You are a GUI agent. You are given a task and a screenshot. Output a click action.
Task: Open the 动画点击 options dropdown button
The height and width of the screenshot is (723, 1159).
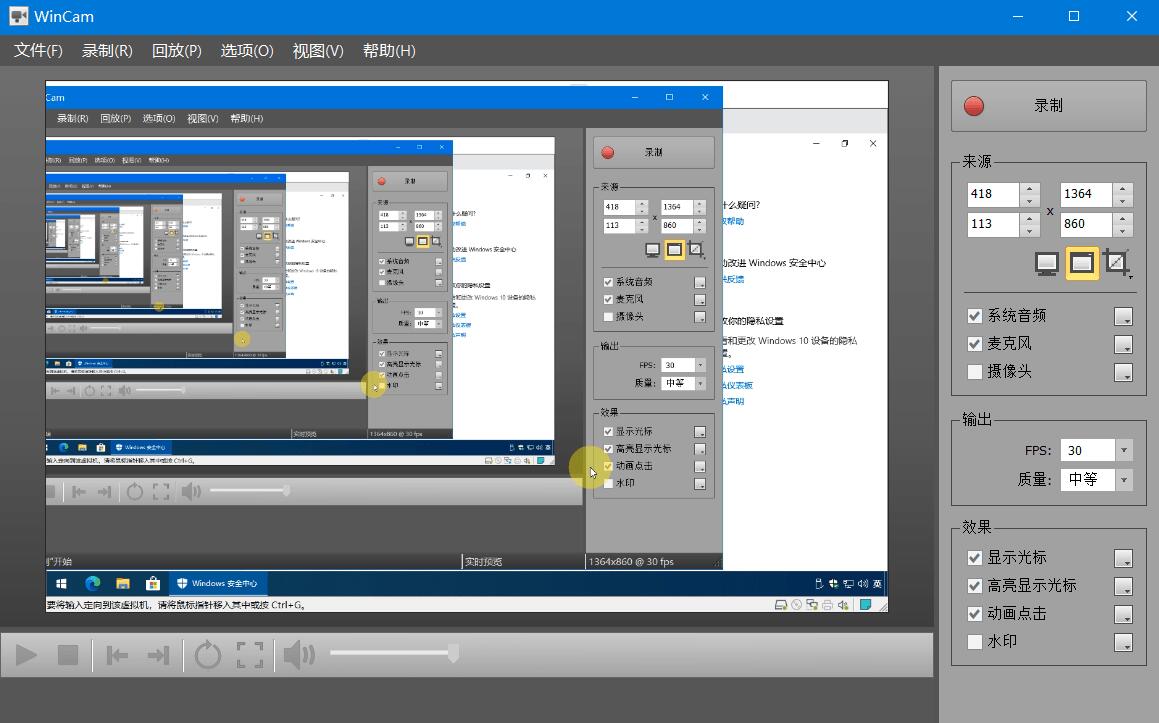click(x=1124, y=614)
